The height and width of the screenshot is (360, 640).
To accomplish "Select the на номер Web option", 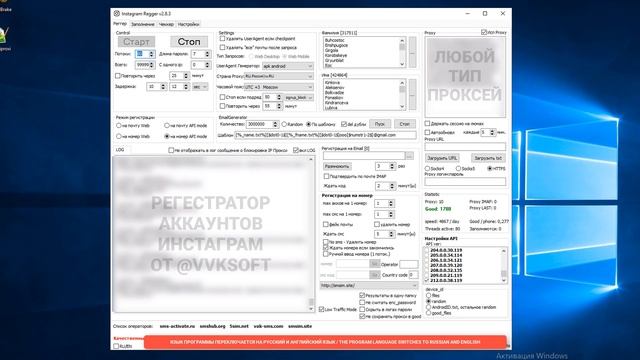I will (x=119, y=136).
